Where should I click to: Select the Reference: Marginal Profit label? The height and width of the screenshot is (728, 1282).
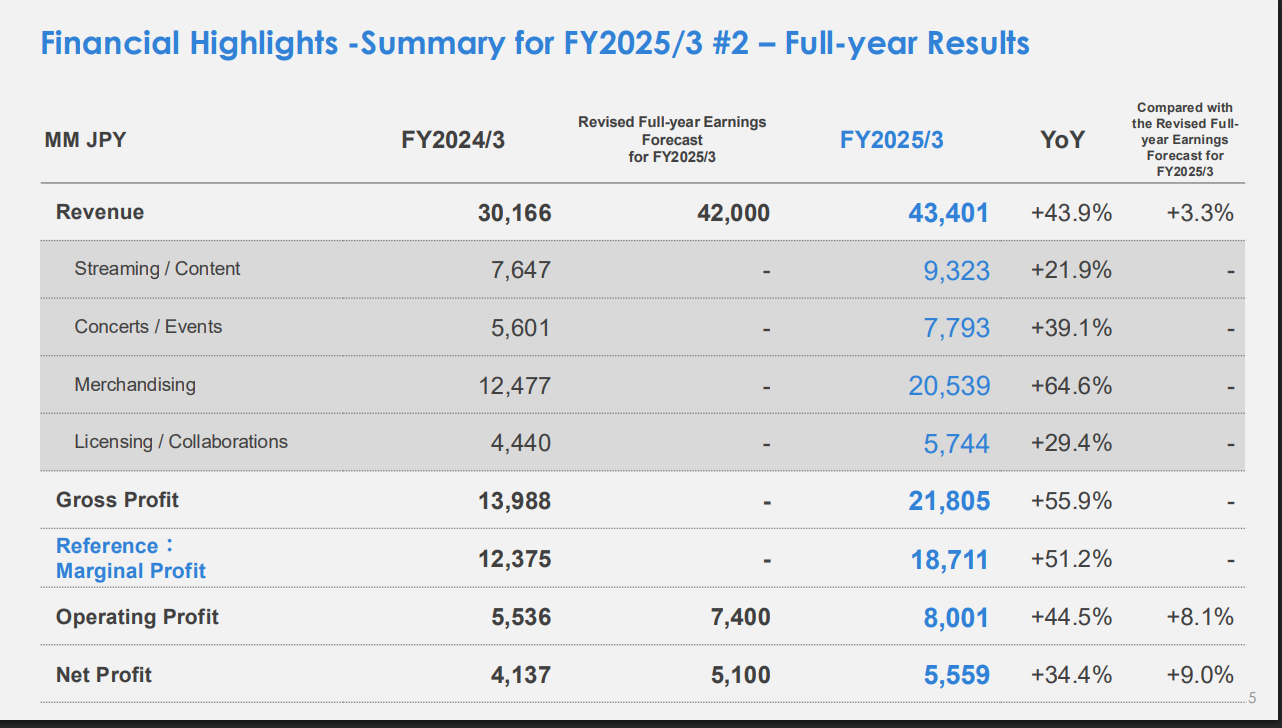(x=131, y=558)
